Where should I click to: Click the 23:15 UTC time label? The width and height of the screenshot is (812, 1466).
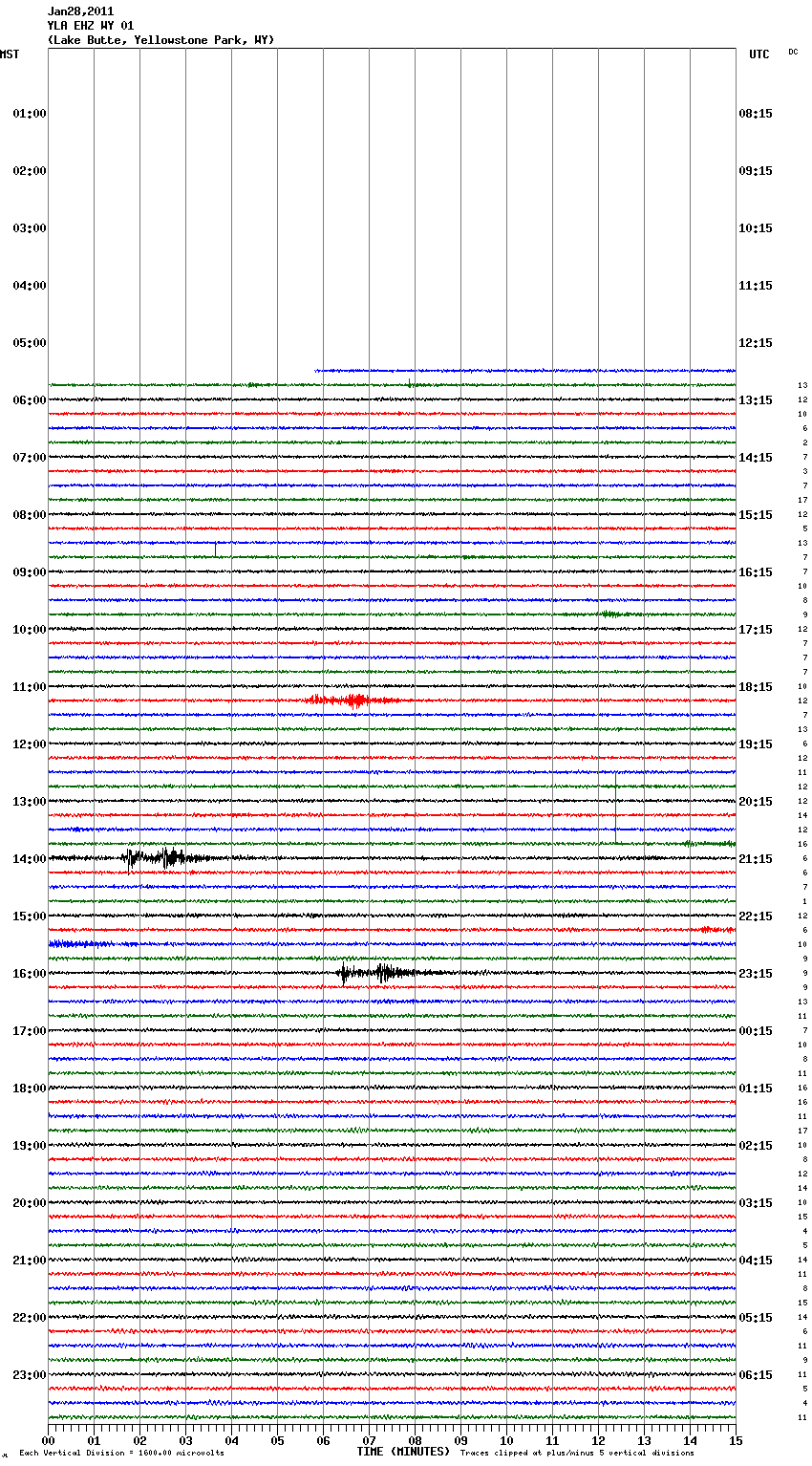click(x=756, y=974)
